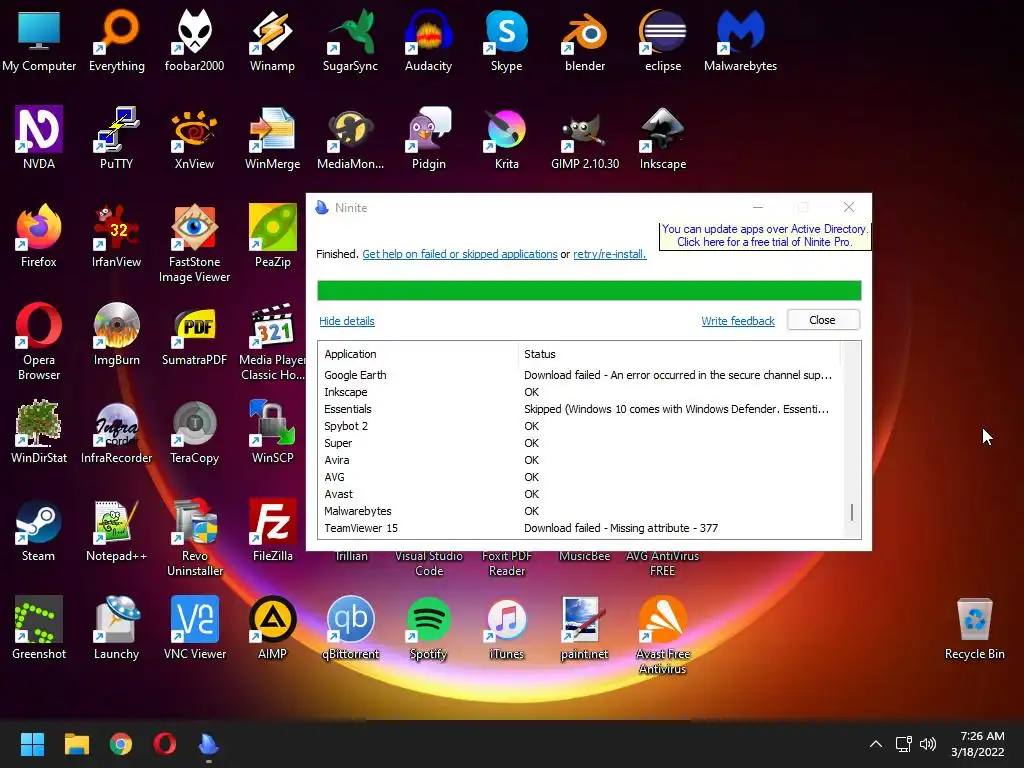Select the PuTTY desktop icon

click(x=116, y=138)
